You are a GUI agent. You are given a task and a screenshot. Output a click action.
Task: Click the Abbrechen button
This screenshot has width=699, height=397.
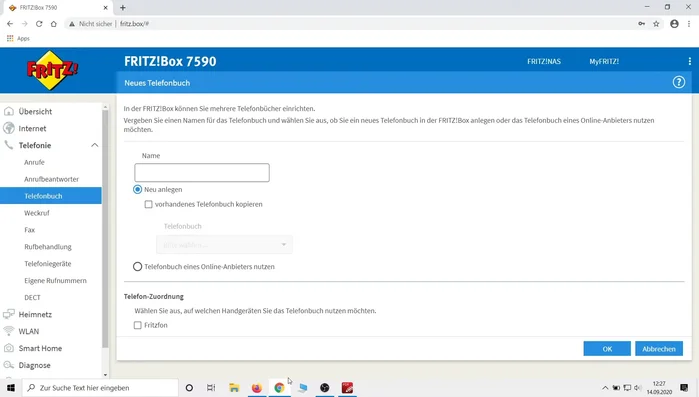click(659, 349)
